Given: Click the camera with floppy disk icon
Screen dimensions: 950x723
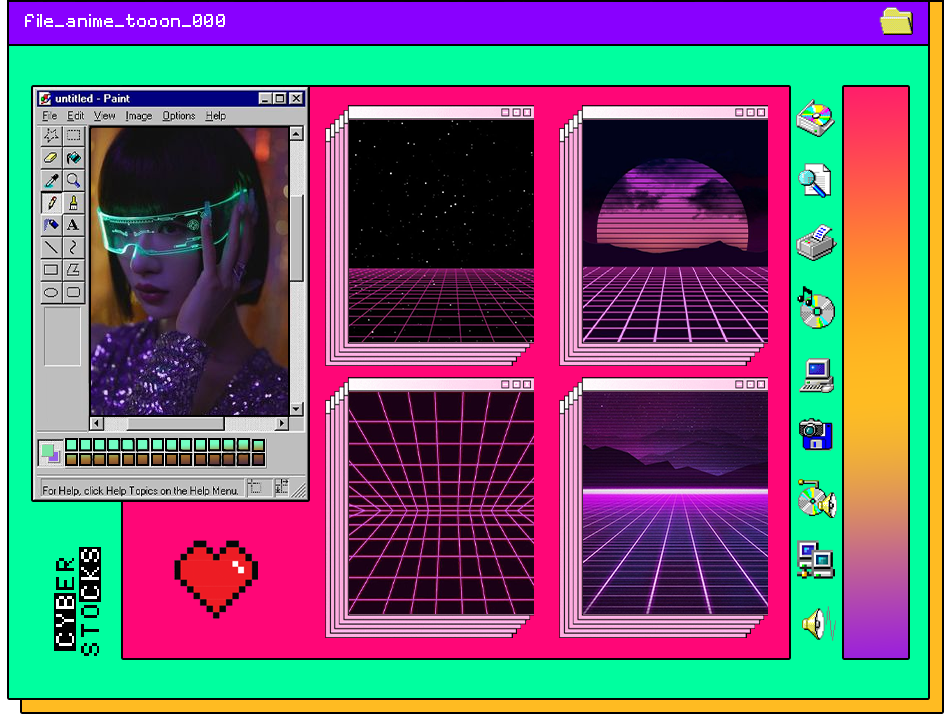Looking at the screenshot, I should [815, 434].
